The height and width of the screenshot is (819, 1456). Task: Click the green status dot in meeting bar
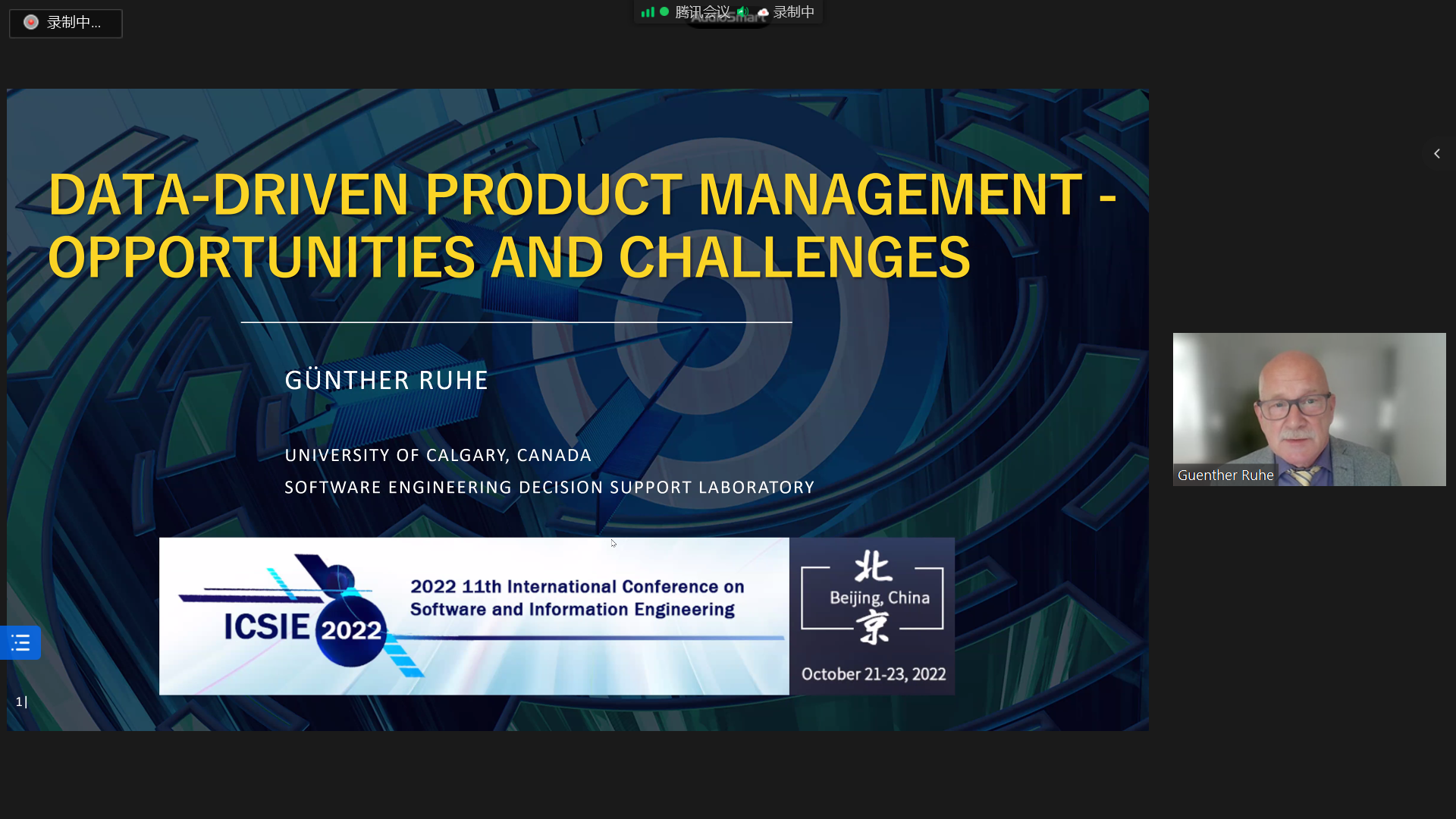click(664, 11)
